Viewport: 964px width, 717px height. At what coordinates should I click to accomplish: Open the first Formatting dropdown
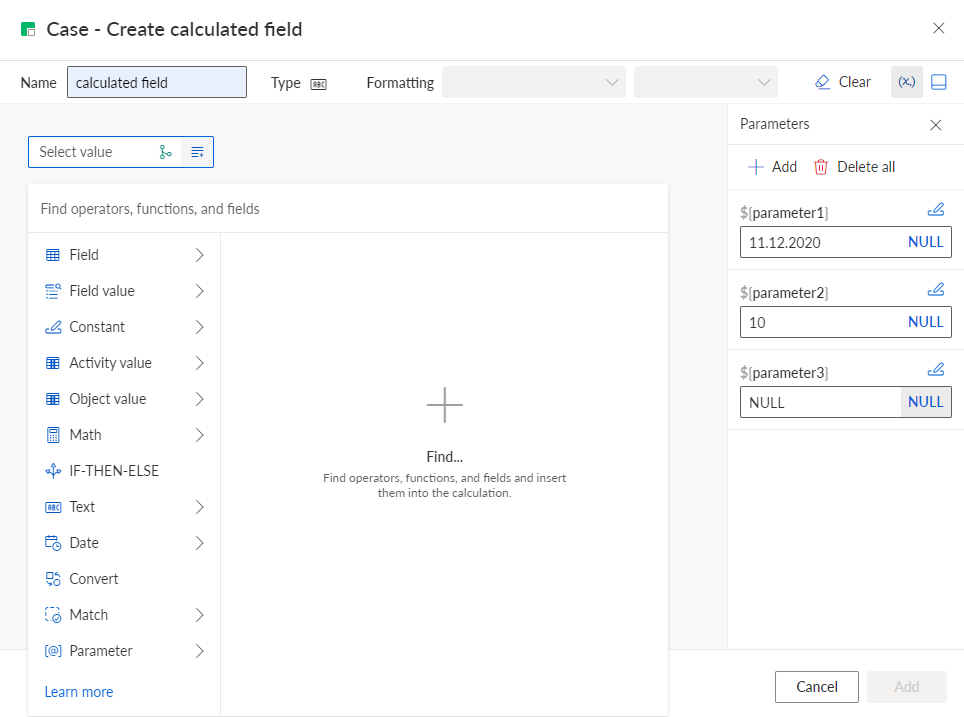534,82
